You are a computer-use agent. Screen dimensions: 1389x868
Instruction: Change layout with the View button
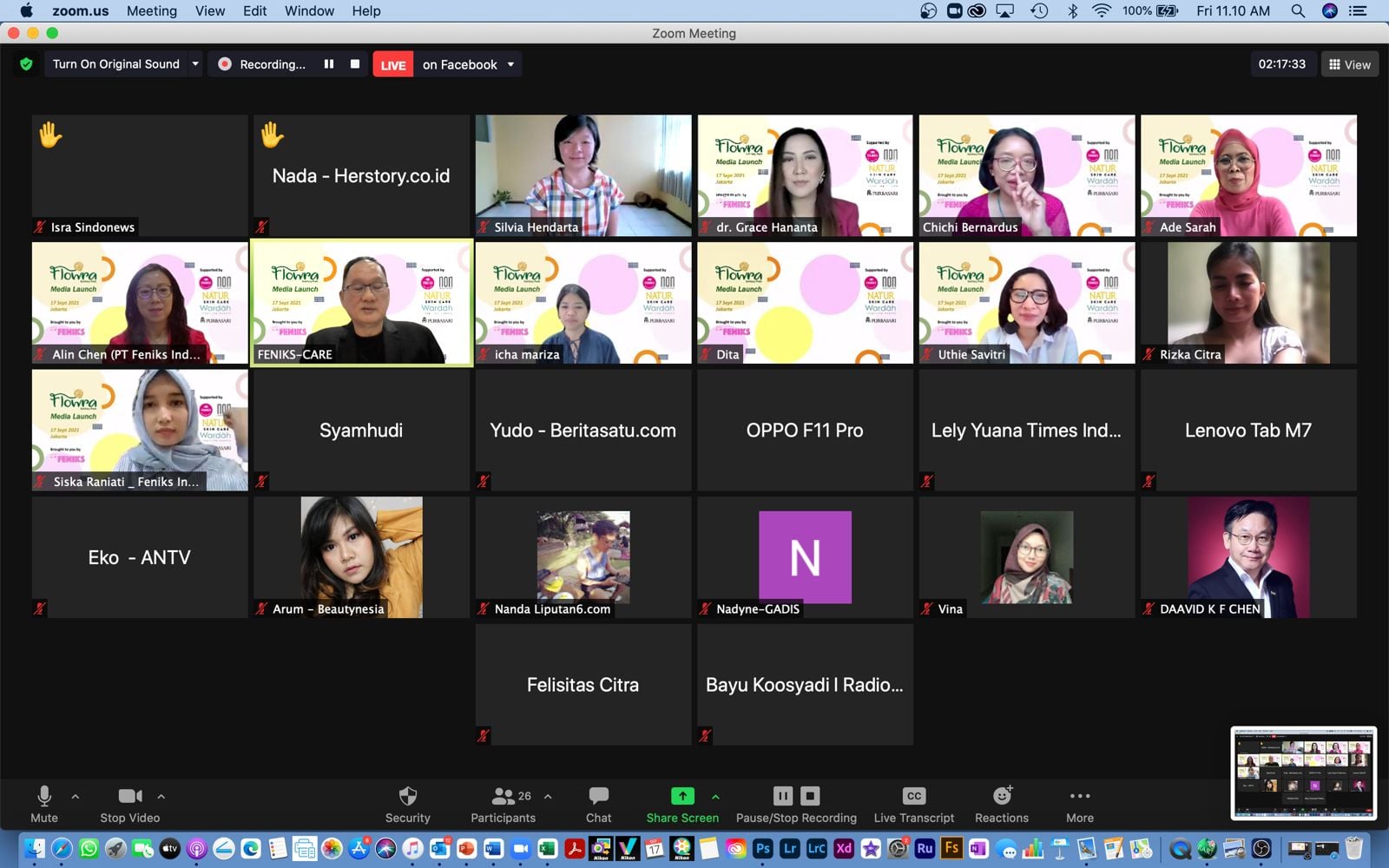[x=1349, y=64]
